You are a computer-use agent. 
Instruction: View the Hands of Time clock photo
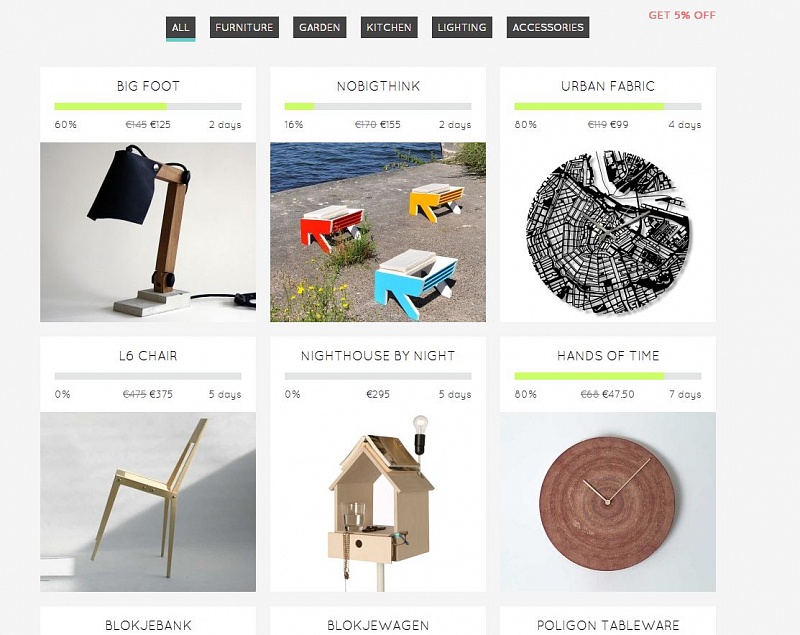[x=608, y=502]
